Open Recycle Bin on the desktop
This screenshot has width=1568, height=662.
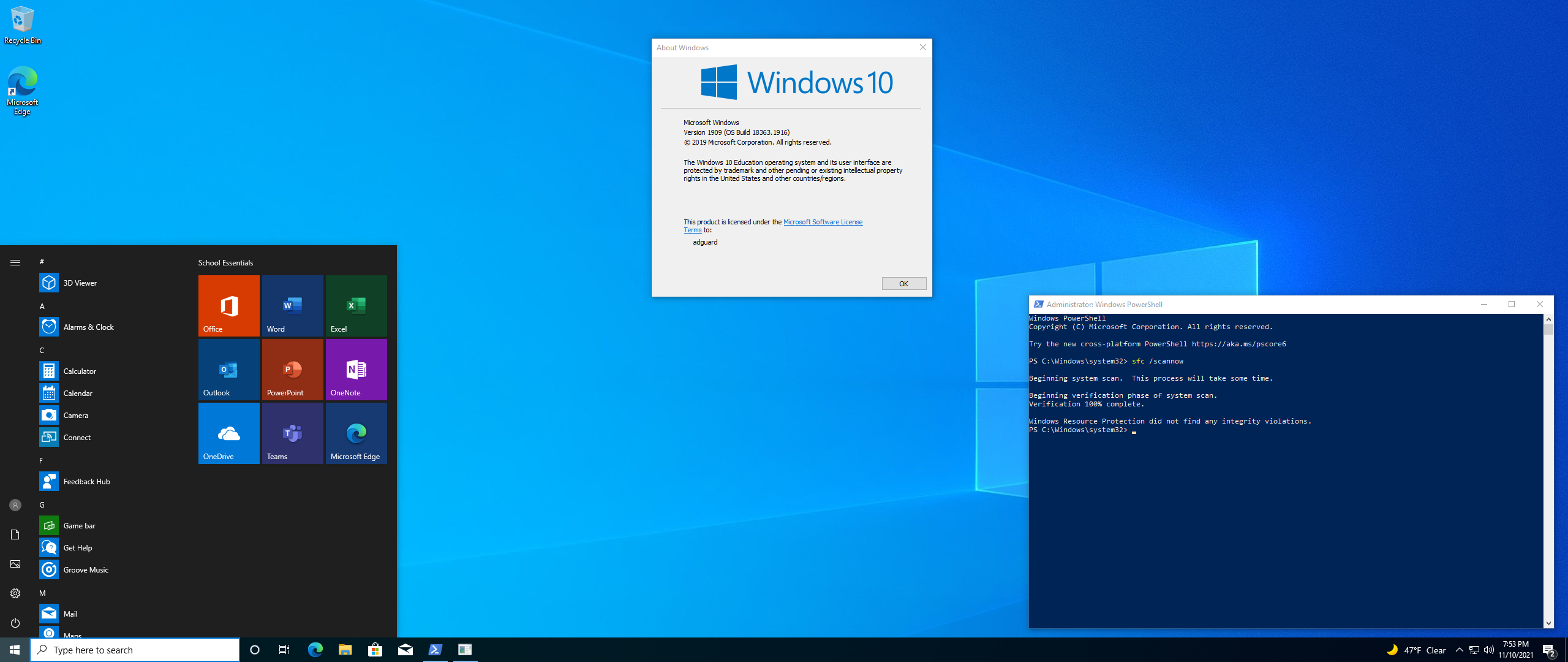[x=23, y=26]
